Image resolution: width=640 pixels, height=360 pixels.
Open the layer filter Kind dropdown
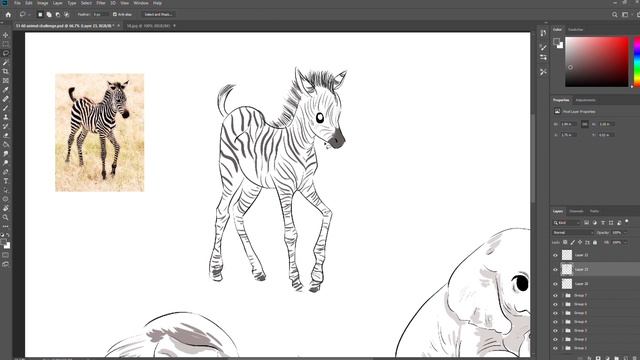click(x=567, y=222)
